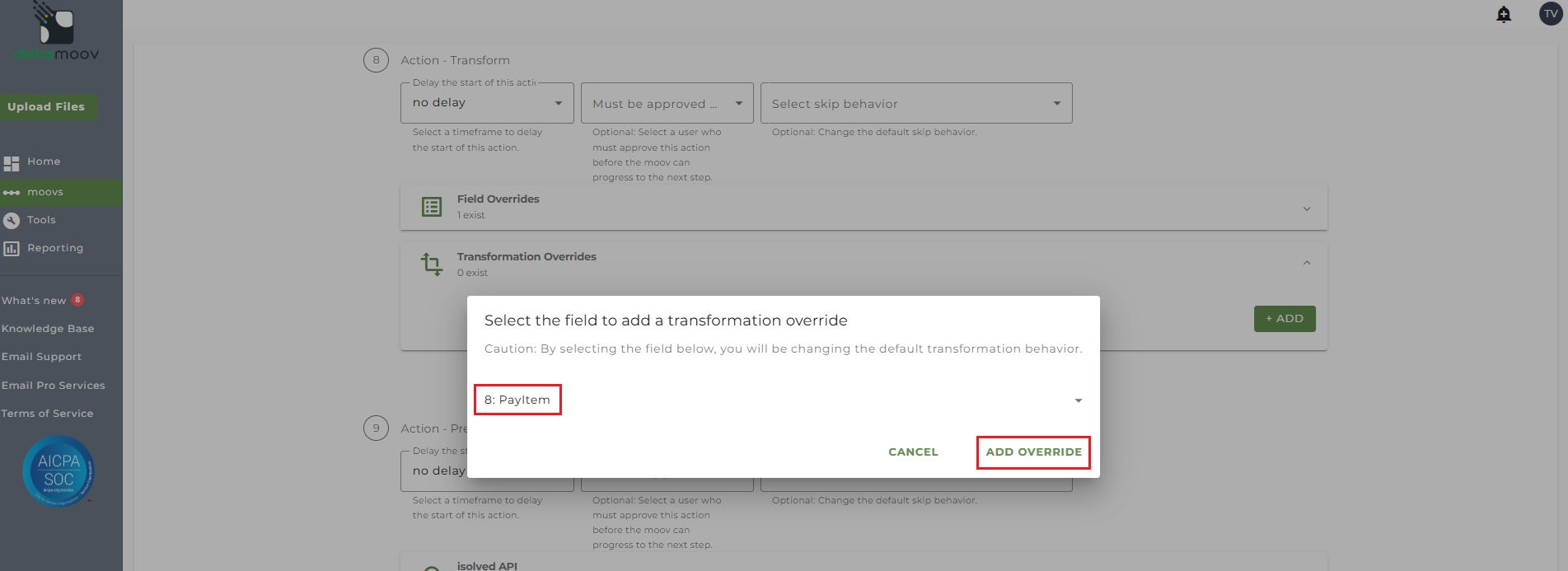Viewport: 1568px width, 571px height.
Task: Click the Transformation Overrides crop icon
Action: [432, 264]
